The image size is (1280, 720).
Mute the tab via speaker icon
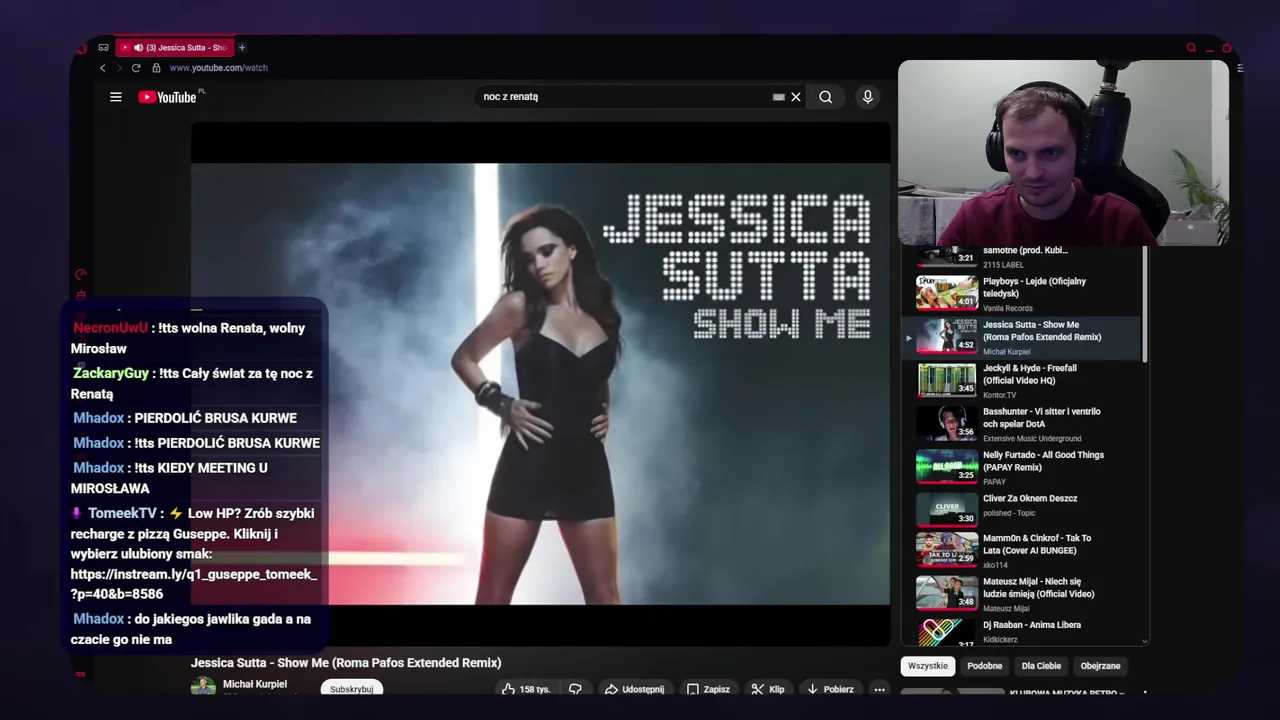point(137,47)
